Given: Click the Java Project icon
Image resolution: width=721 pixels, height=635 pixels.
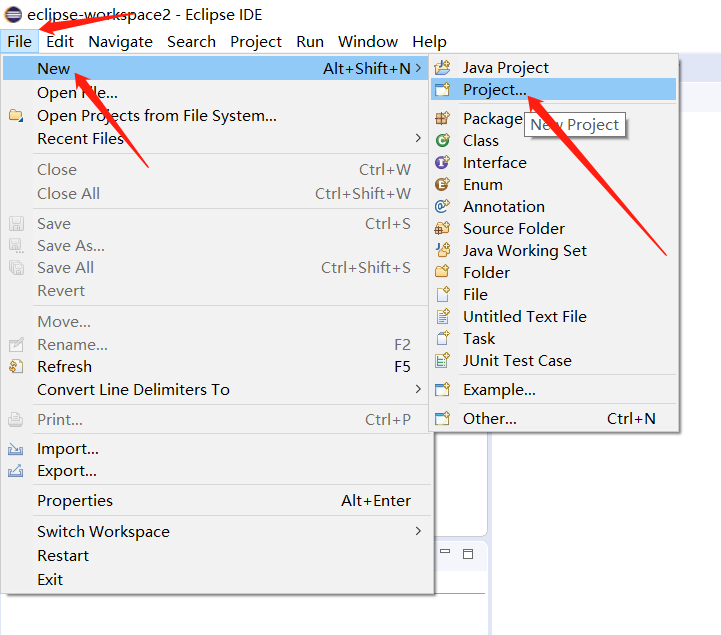Looking at the screenshot, I should click(x=443, y=68).
